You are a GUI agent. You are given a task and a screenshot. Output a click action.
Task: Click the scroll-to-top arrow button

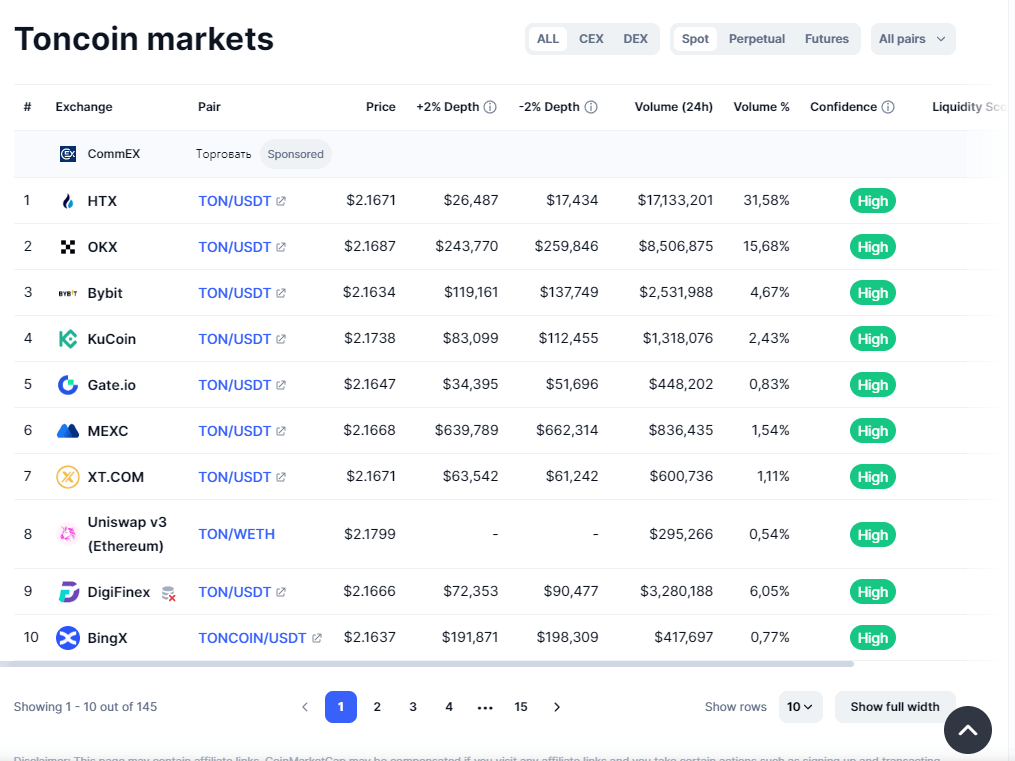967,730
